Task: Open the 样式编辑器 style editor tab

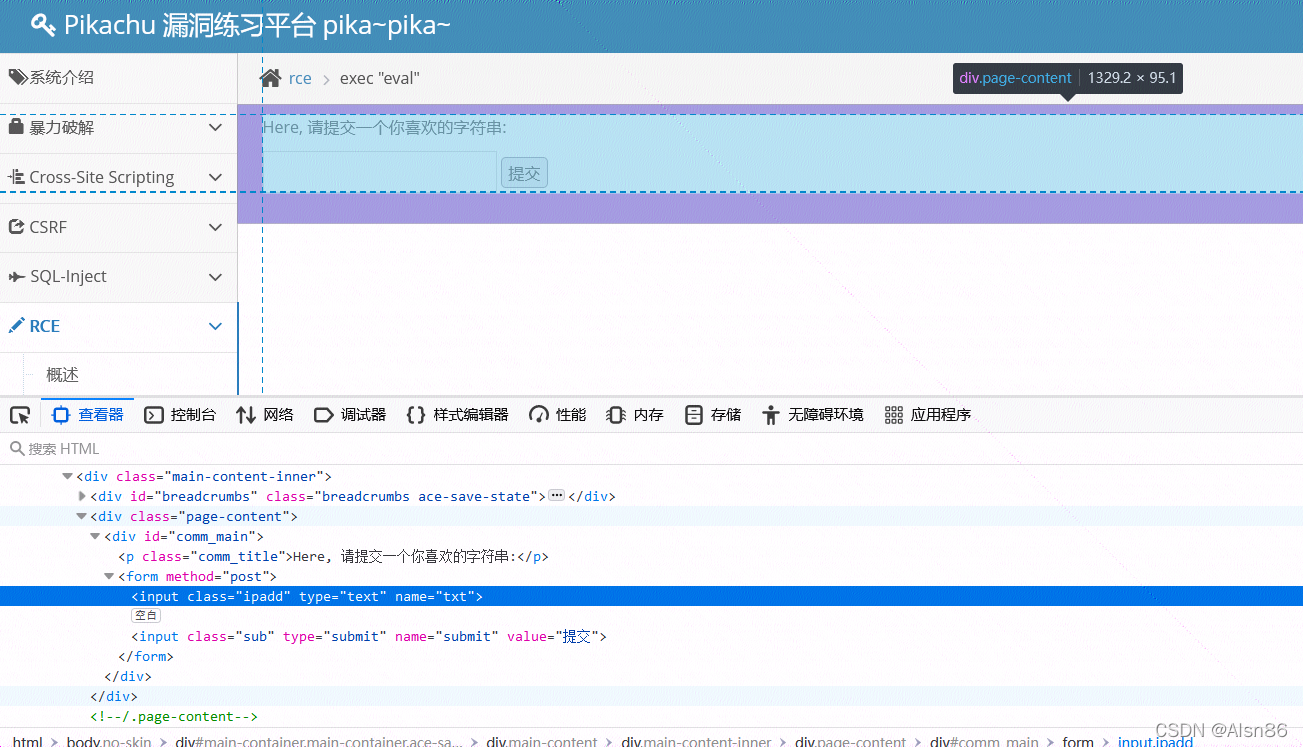Action: tap(458, 415)
